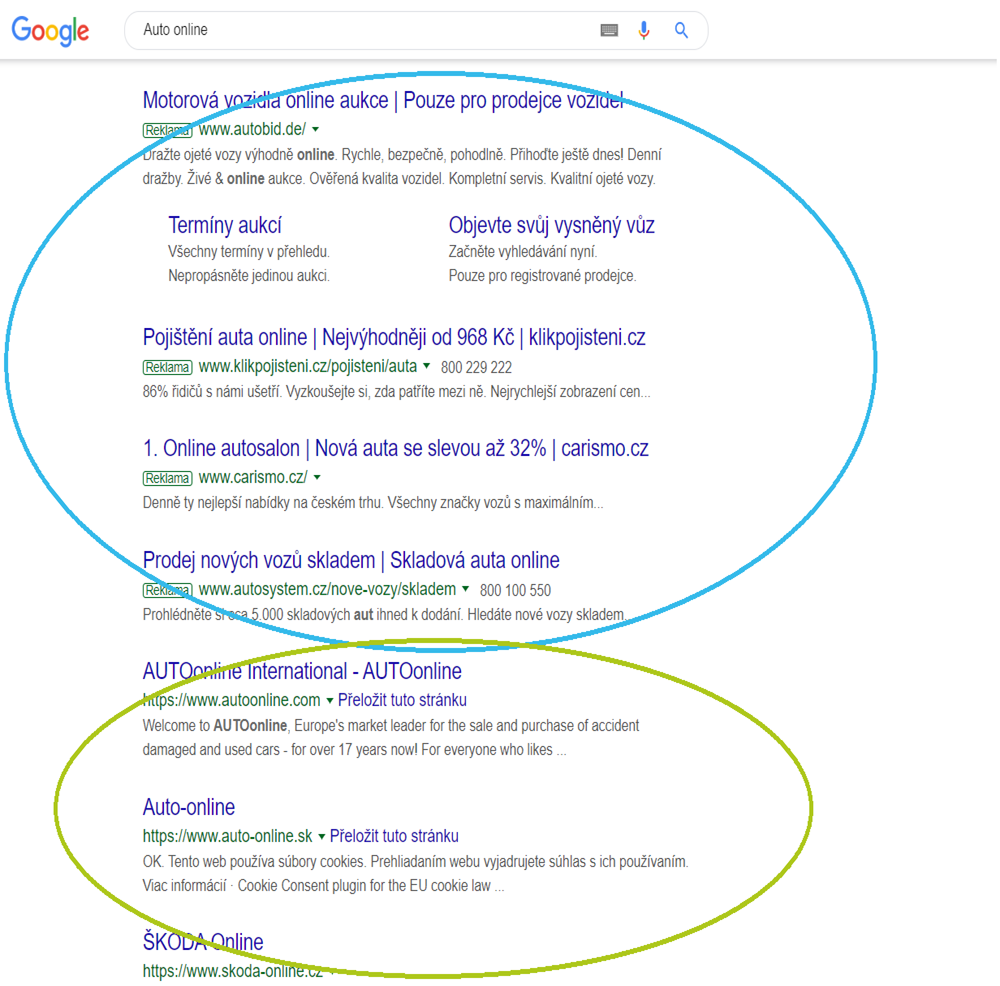Screen dimensions: 1000x986
Task: Click 'Přeložit tuto stránku' beside auto-online.sk
Action: (x=394, y=836)
